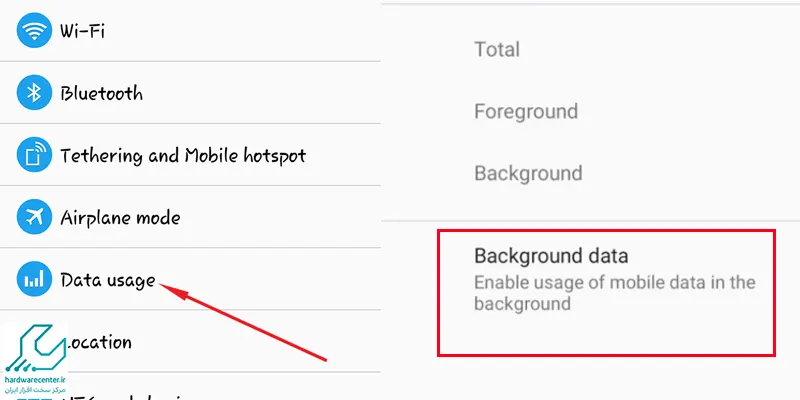The width and height of the screenshot is (800, 400).
Task: Tap the Tethering and Mobile hotspot icon
Action: click(x=34, y=155)
